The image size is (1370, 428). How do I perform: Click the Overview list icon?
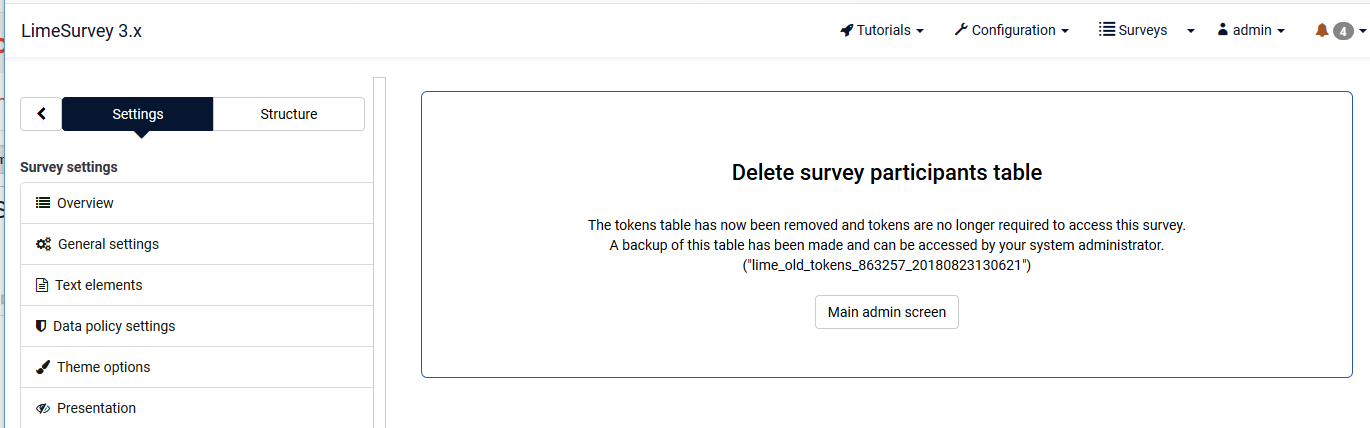(43, 203)
